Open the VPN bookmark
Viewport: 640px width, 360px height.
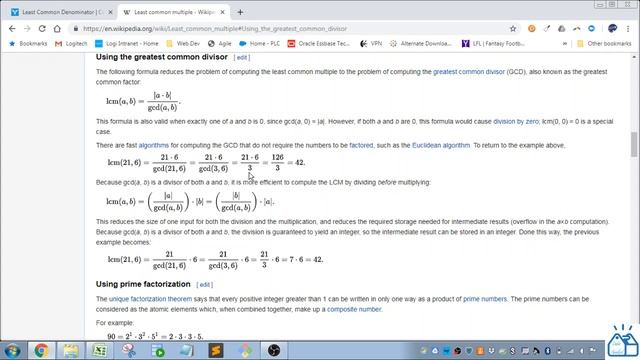(371, 44)
